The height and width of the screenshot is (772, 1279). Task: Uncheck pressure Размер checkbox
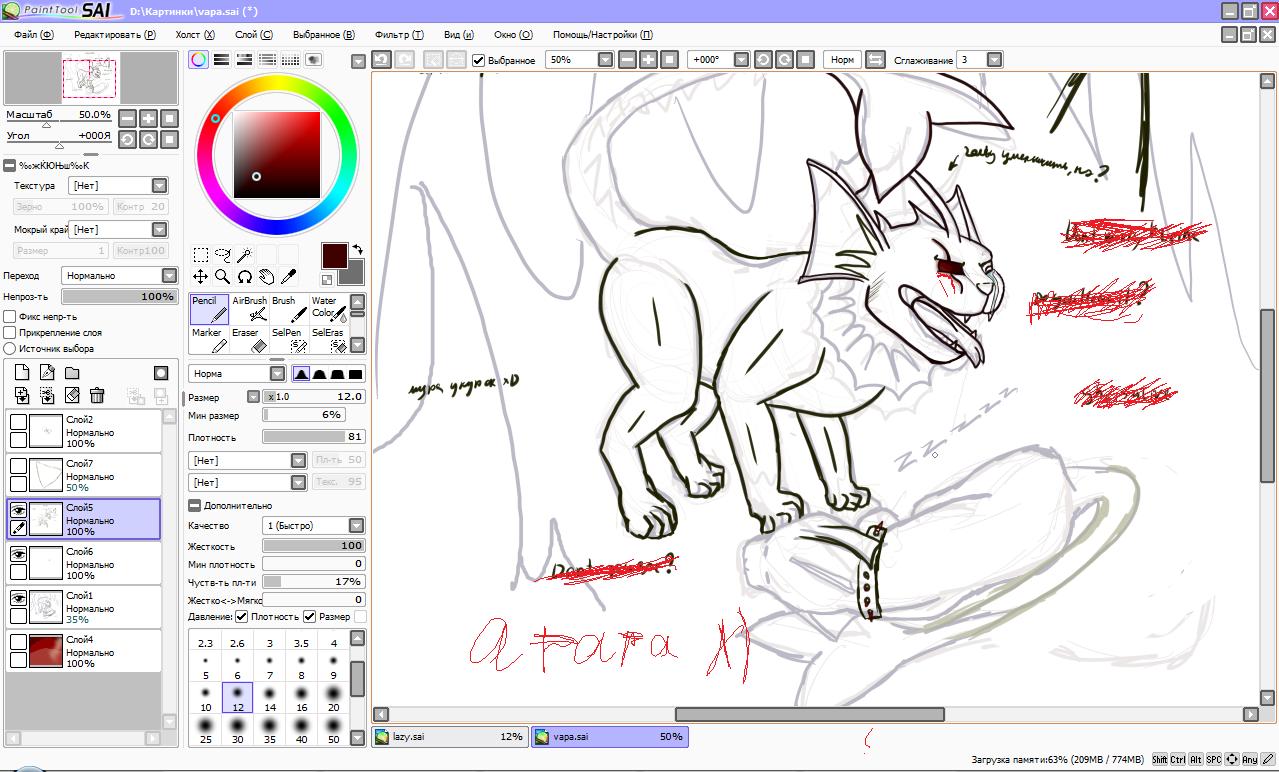click(310, 617)
